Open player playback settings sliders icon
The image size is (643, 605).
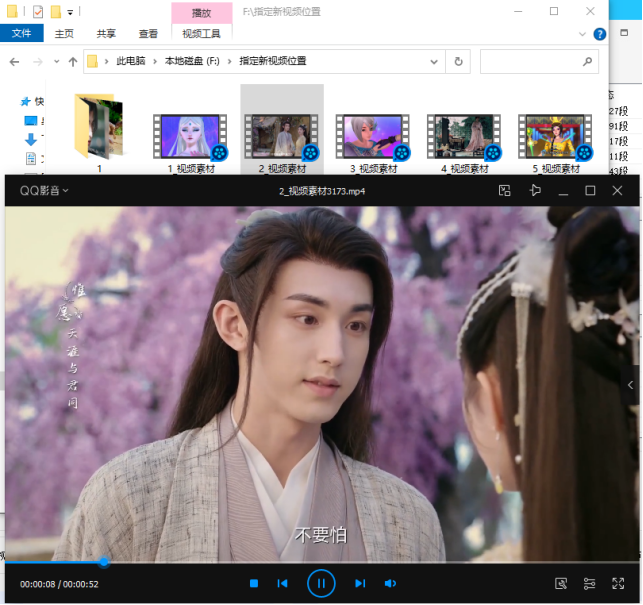(x=589, y=583)
